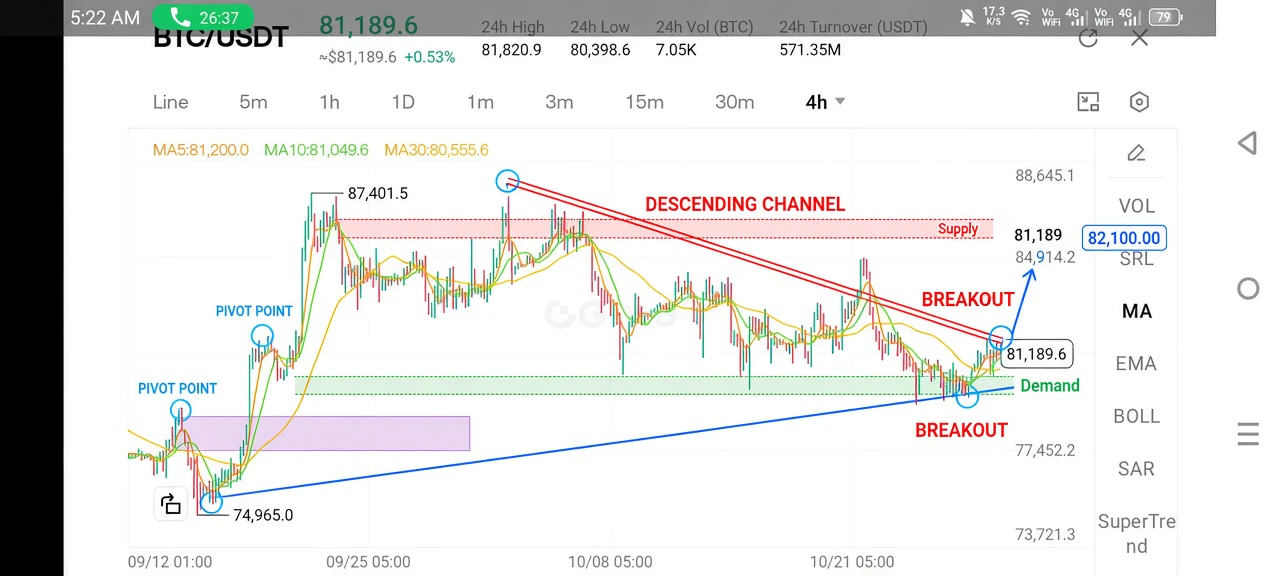Open the ongoing call pill 26:37
This screenshot has height=576, width=1280.
tap(206, 18)
